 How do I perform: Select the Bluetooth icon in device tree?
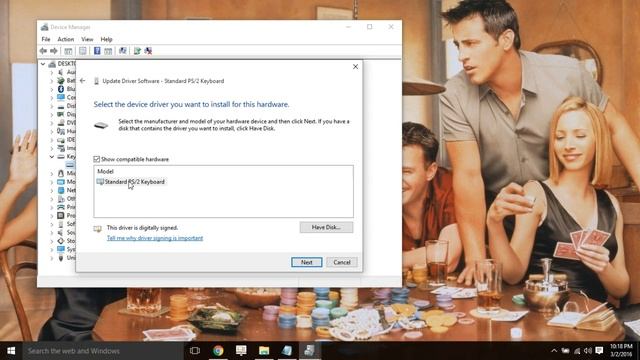point(61,89)
